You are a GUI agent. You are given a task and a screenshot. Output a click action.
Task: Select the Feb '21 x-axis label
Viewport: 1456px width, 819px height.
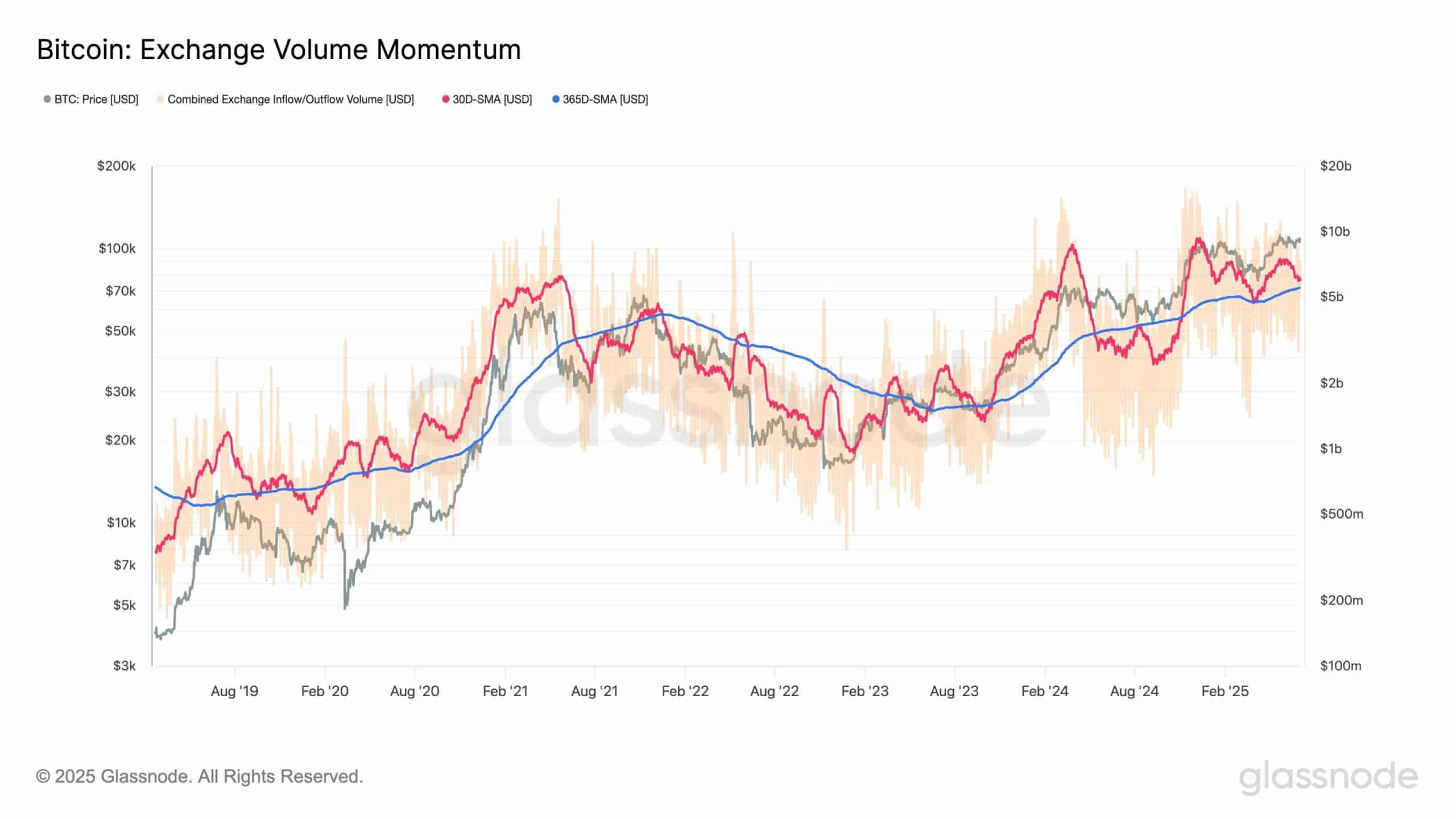point(505,691)
